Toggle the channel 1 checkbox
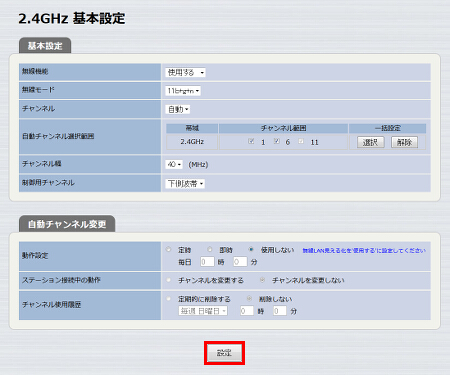Image resolution: width=450 pixels, height=375 pixels. click(x=251, y=141)
